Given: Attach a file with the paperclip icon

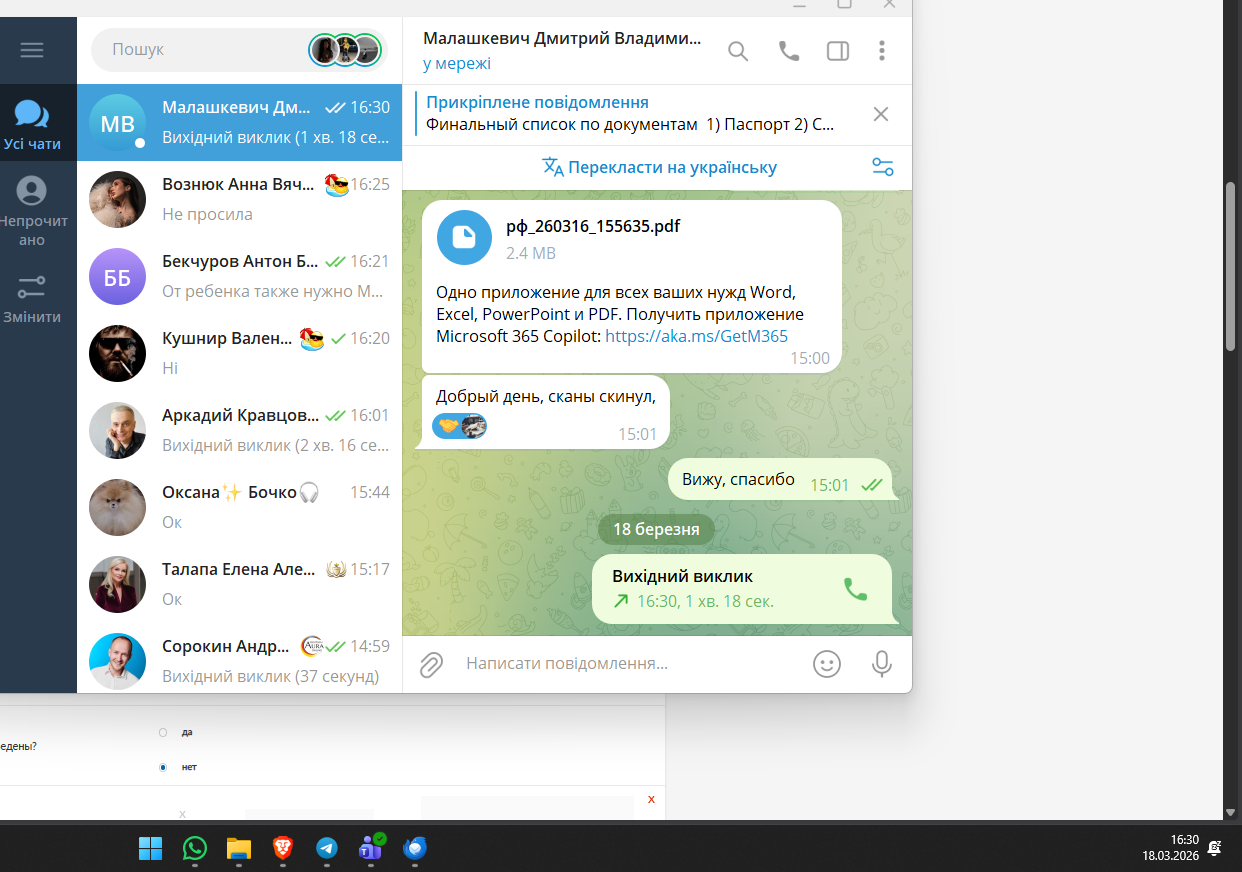Looking at the screenshot, I should [x=431, y=664].
